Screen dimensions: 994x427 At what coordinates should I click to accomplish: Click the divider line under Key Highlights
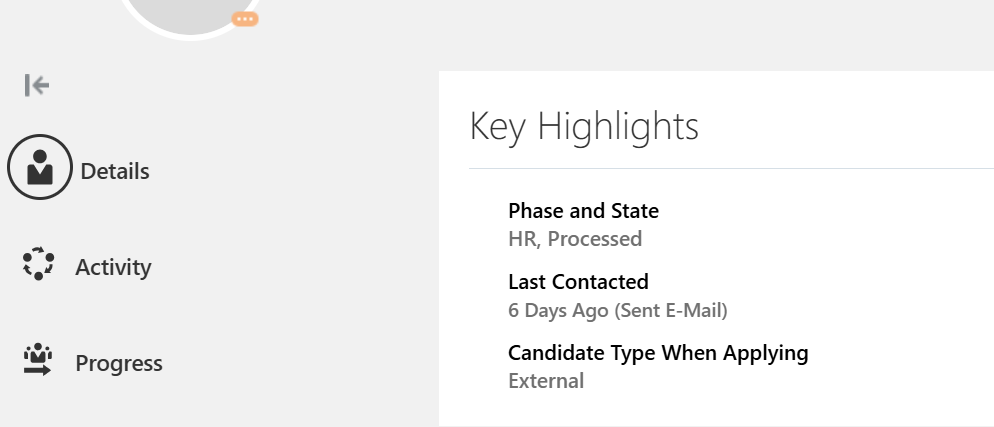(x=732, y=169)
